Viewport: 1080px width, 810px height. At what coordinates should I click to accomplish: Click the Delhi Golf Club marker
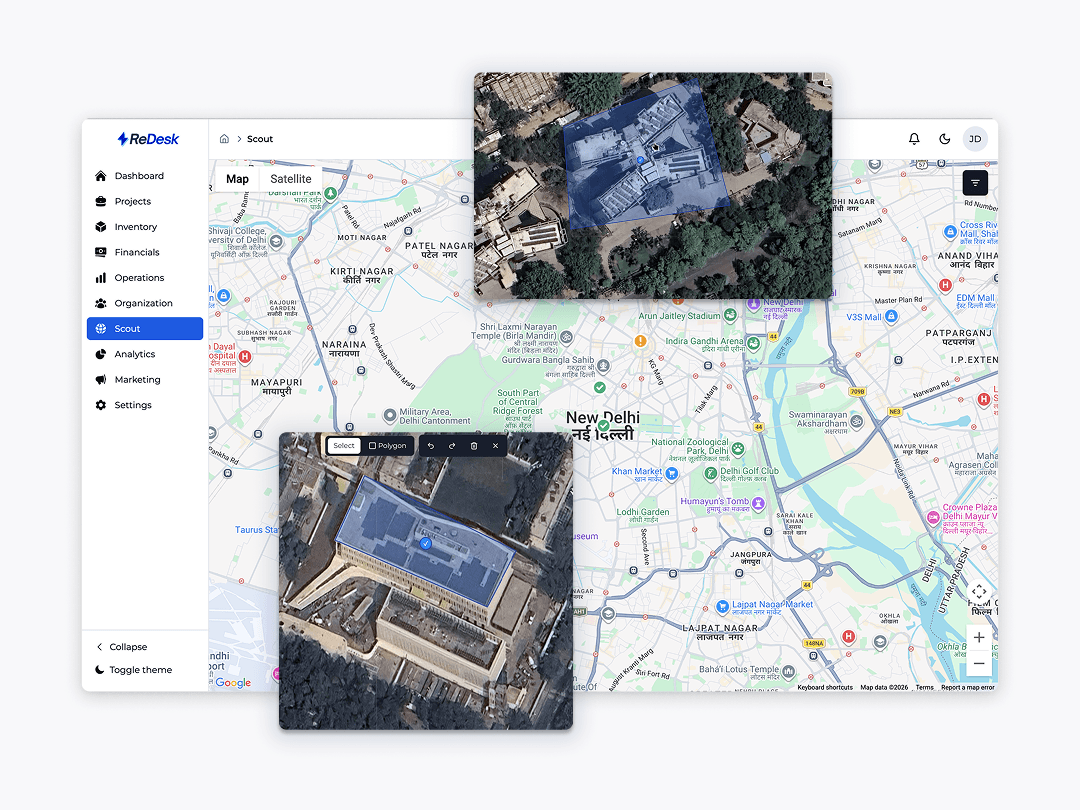[x=710, y=473]
